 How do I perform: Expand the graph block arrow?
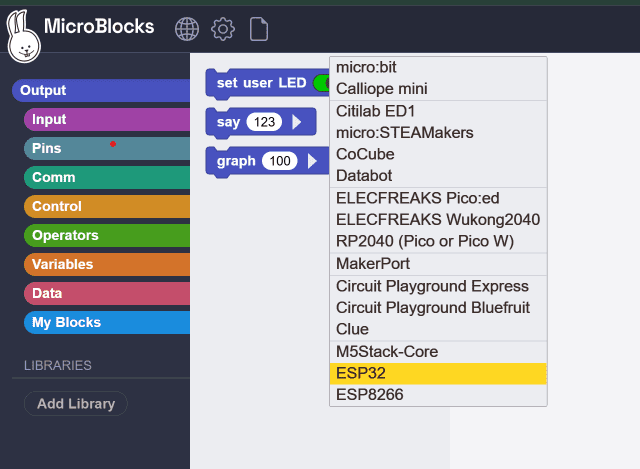pyautogui.click(x=312, y=161)
